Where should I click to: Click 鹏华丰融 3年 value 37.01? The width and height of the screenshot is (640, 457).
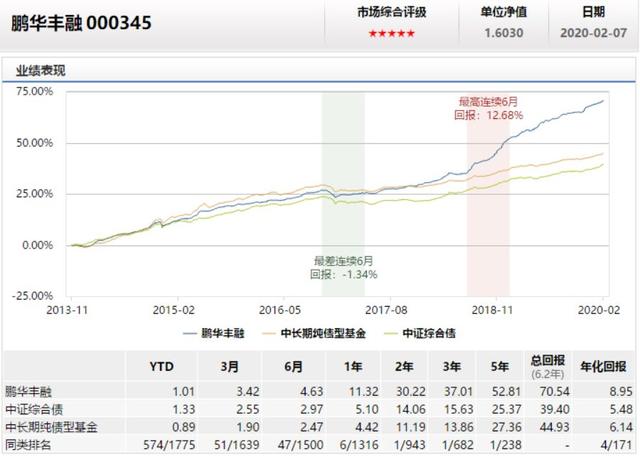tap(459, 392)
